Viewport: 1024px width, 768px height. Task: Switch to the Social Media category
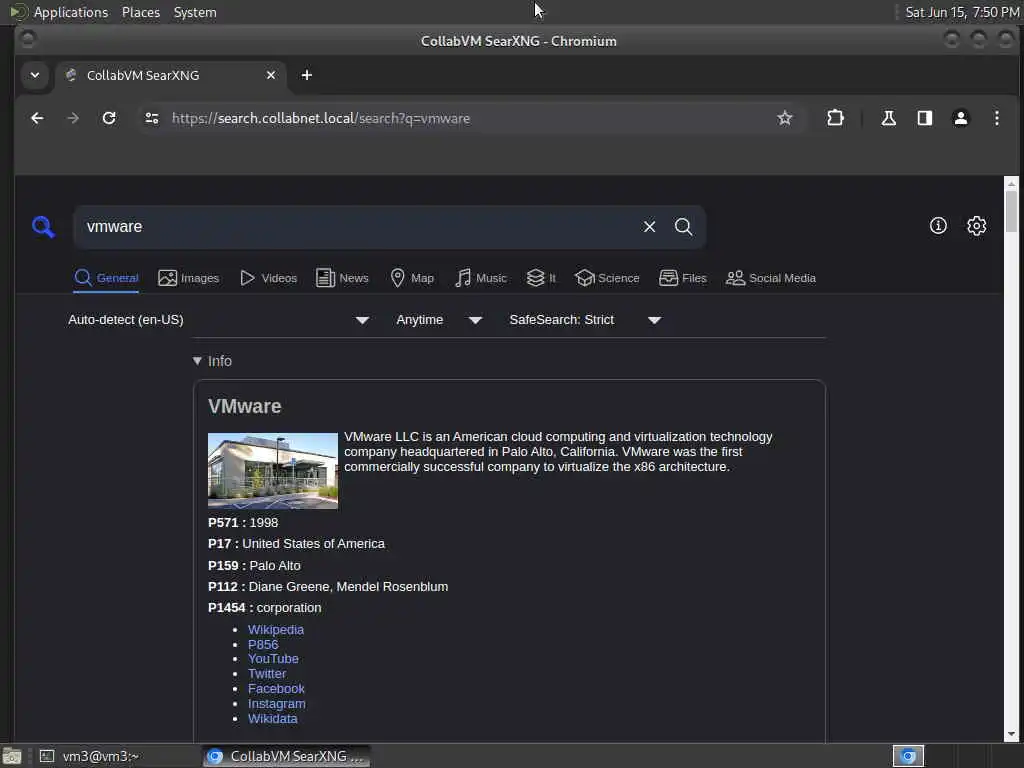[x=771, y=278]
